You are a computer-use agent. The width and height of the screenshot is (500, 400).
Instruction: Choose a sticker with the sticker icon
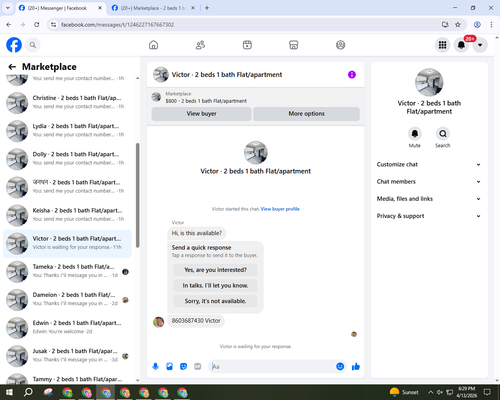click(x=183, y=367)
